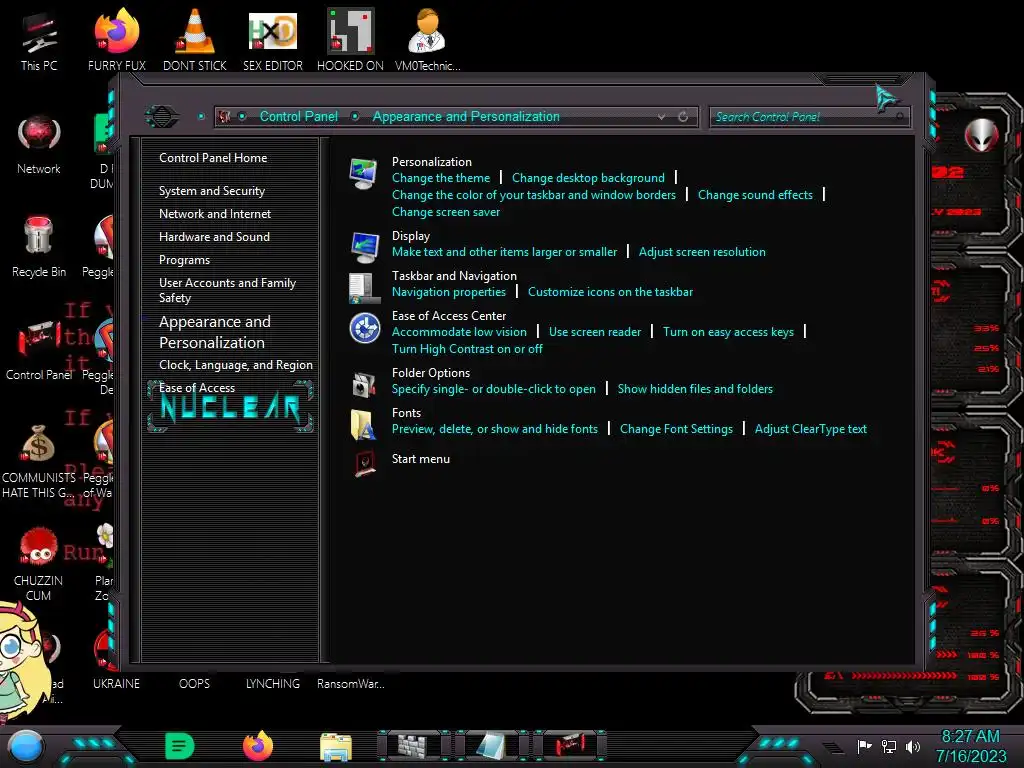This screenshot has height=768, width=1024.
Task: Click the back navigation orb
Action: pos(161,117)
